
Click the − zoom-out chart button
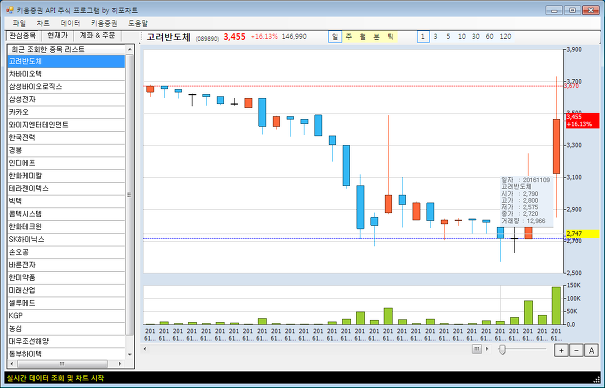pyautogui.click(x=576, y=351)
